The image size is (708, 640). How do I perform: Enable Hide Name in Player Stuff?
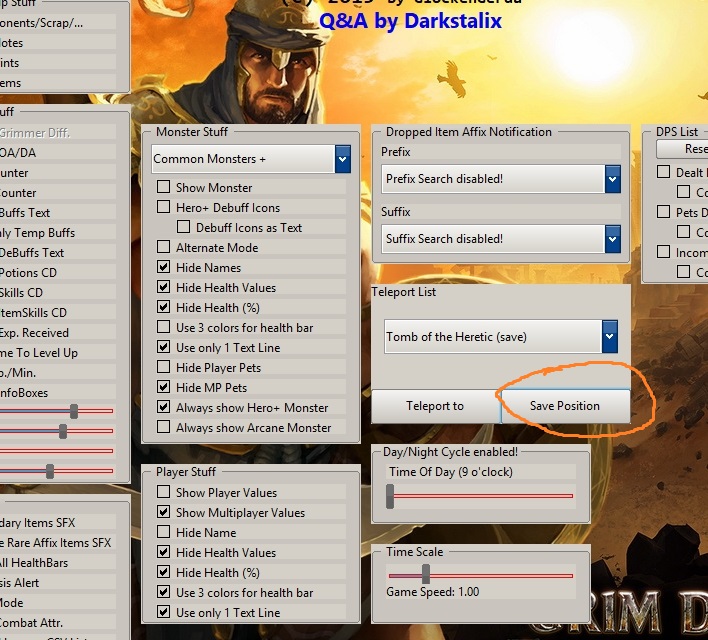(163, 532)
